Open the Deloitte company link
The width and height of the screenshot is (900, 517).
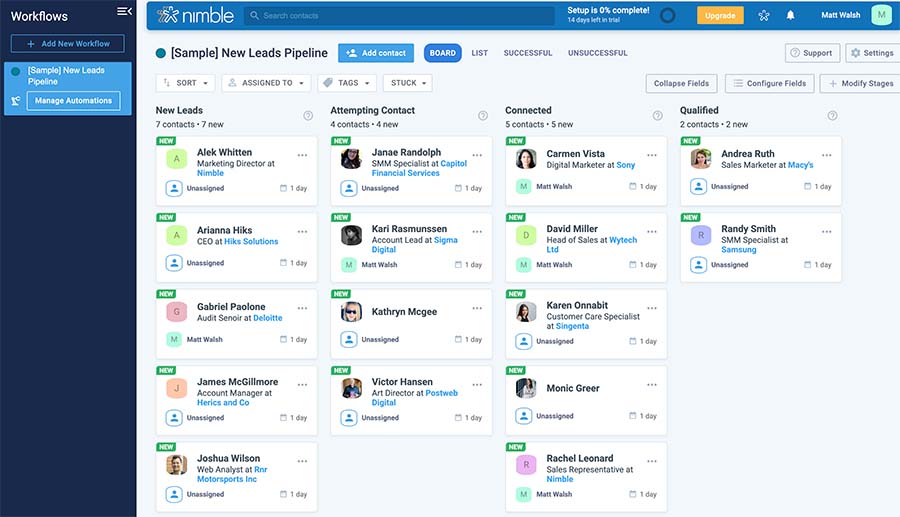267,318
